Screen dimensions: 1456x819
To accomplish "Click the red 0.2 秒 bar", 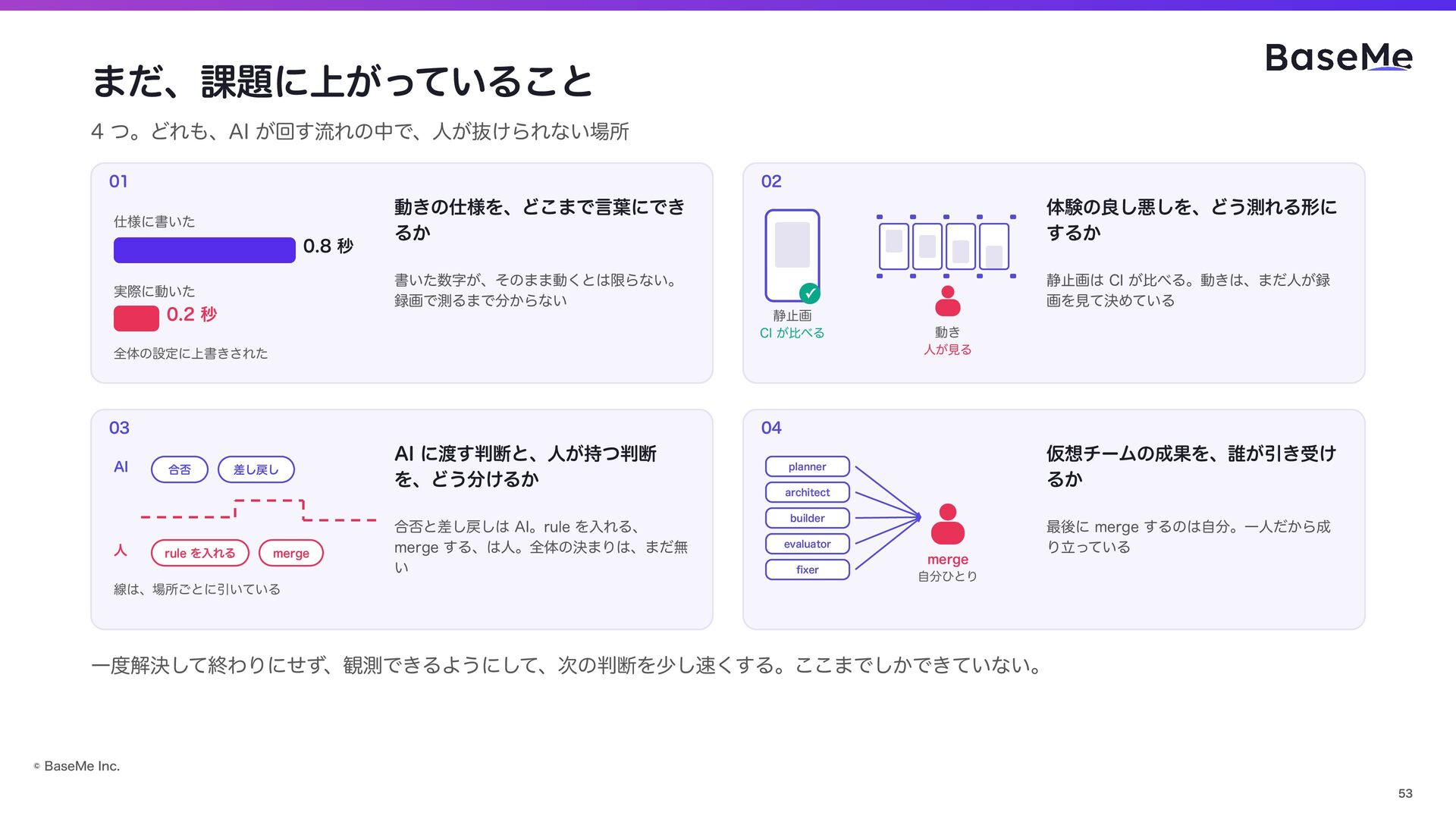I will pos(136,318).
